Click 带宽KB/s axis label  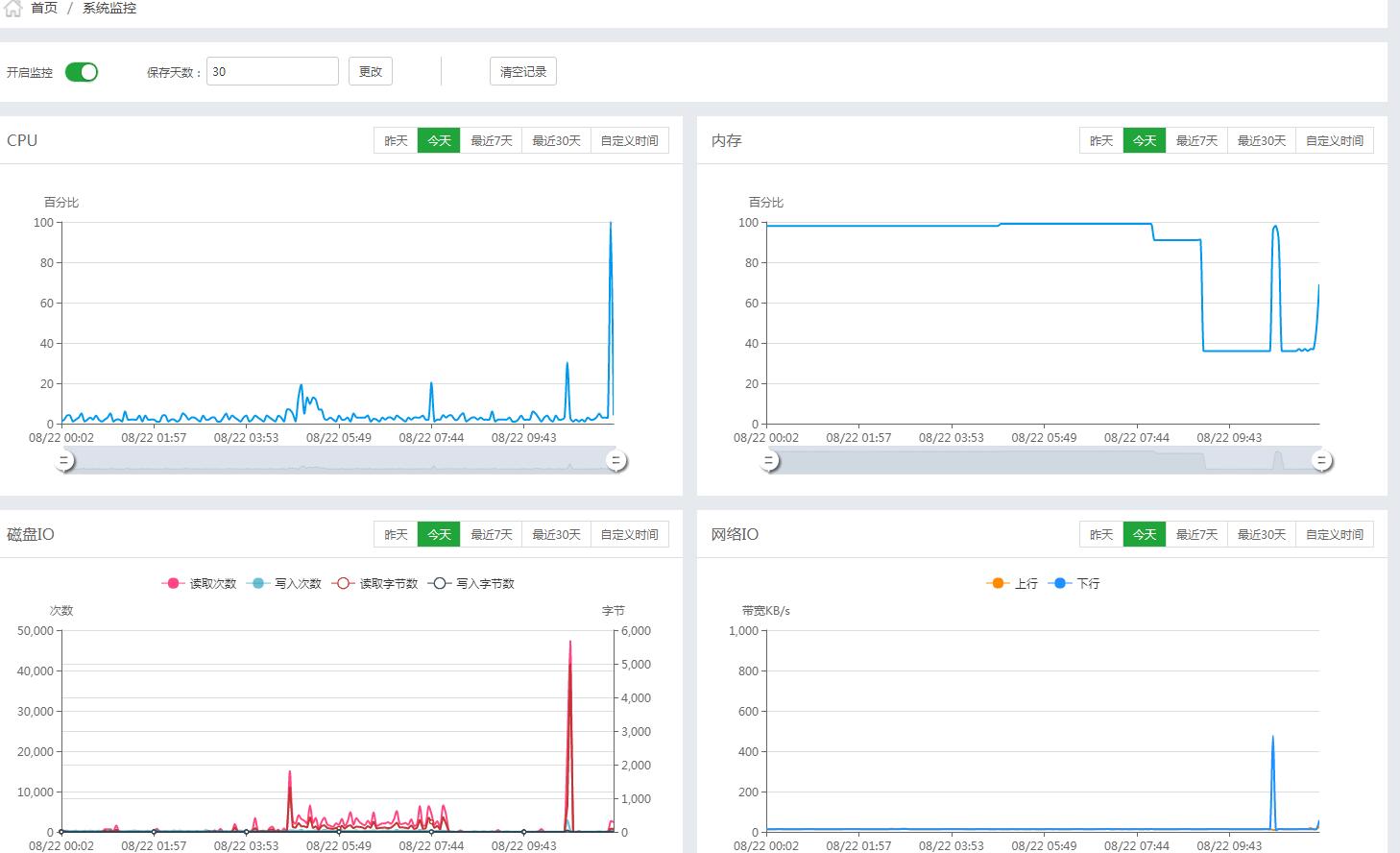pyautogui.click(x=766, y=611)
